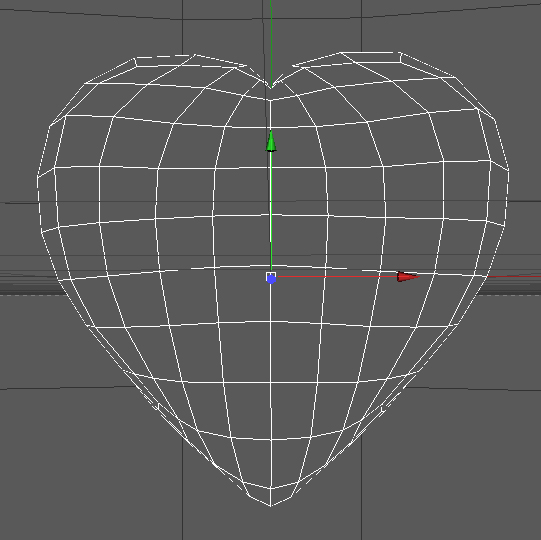541x540 pixels.
Task: Click the green Y-axis arrow handle
Action: (x=271, y=141)
